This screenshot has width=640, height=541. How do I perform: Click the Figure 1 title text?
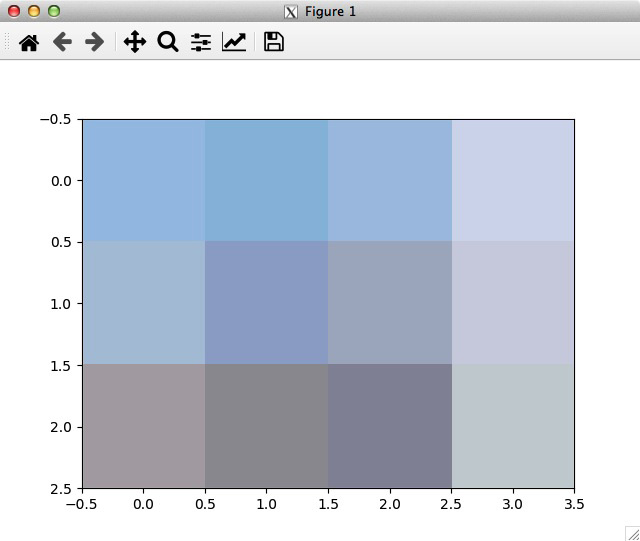pyautogui.click(x=330, y=12)
